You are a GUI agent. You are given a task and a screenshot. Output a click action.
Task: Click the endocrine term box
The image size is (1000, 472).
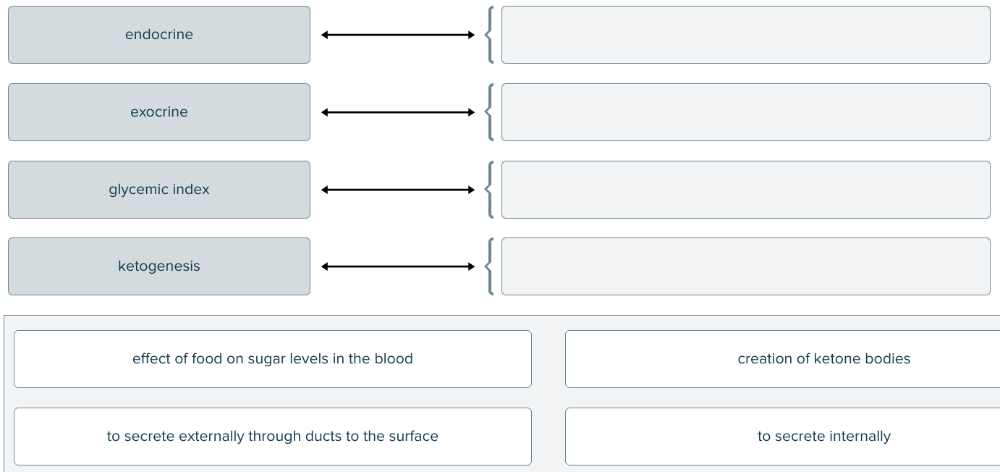click(159, 35)
